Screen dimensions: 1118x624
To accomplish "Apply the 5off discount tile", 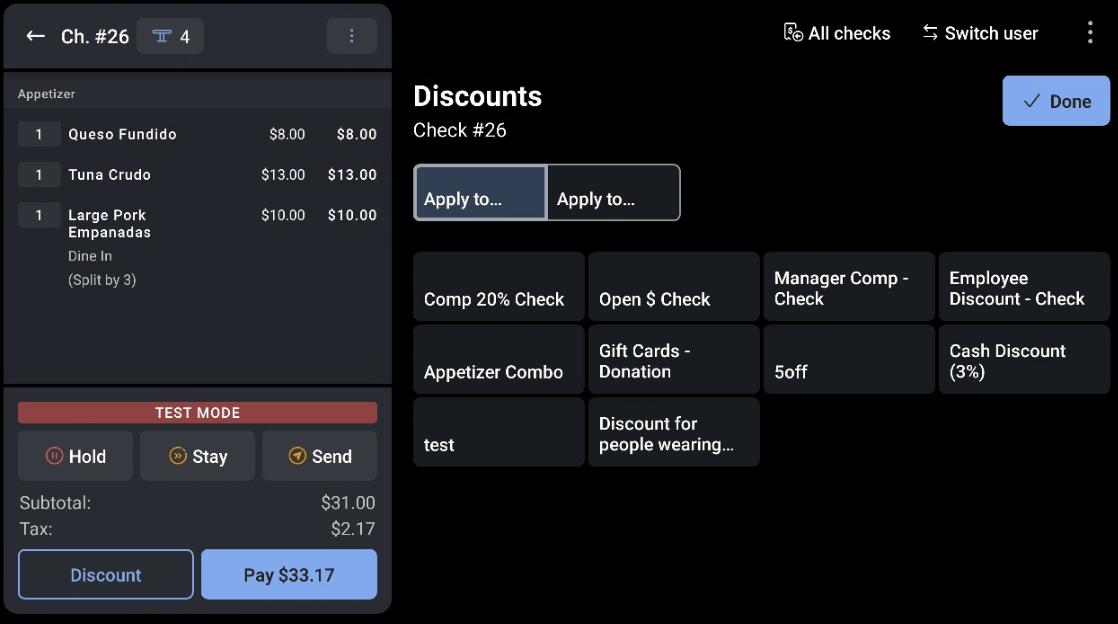I will coord(848,359).
